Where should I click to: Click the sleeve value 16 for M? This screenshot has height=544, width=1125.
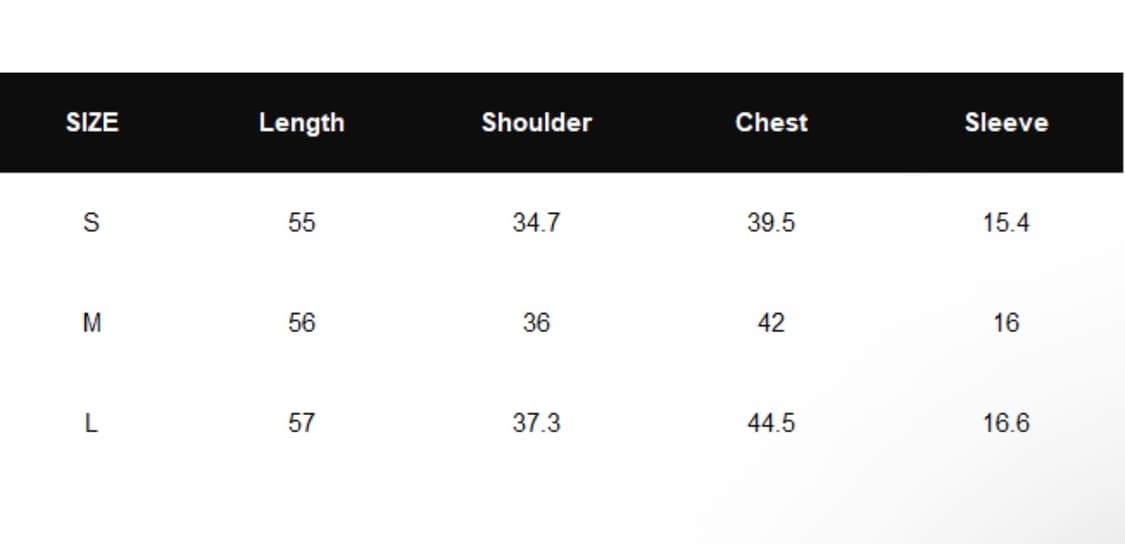[x=1006, y=323]
